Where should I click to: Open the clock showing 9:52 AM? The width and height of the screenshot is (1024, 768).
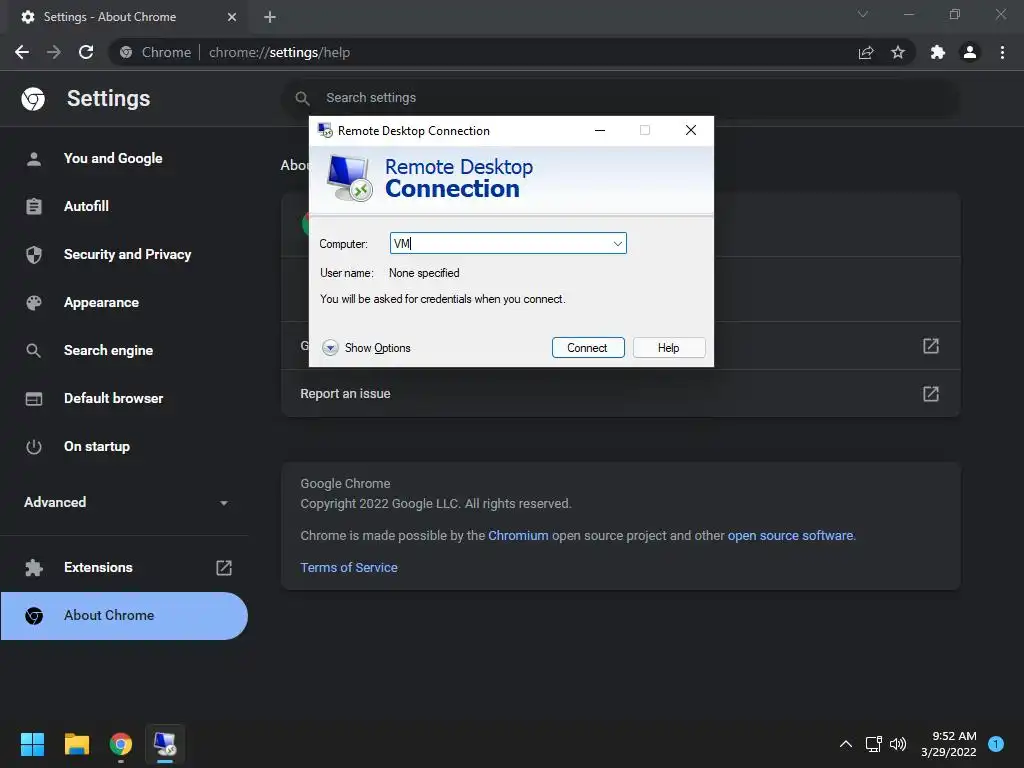point(949,744)
